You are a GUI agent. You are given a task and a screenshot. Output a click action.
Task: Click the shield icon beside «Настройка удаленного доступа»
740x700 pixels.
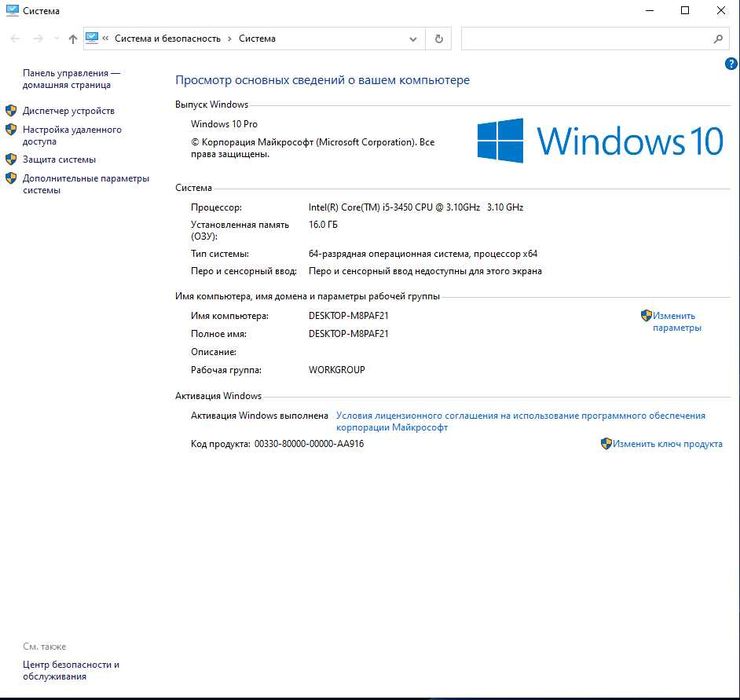pos(11,129)
